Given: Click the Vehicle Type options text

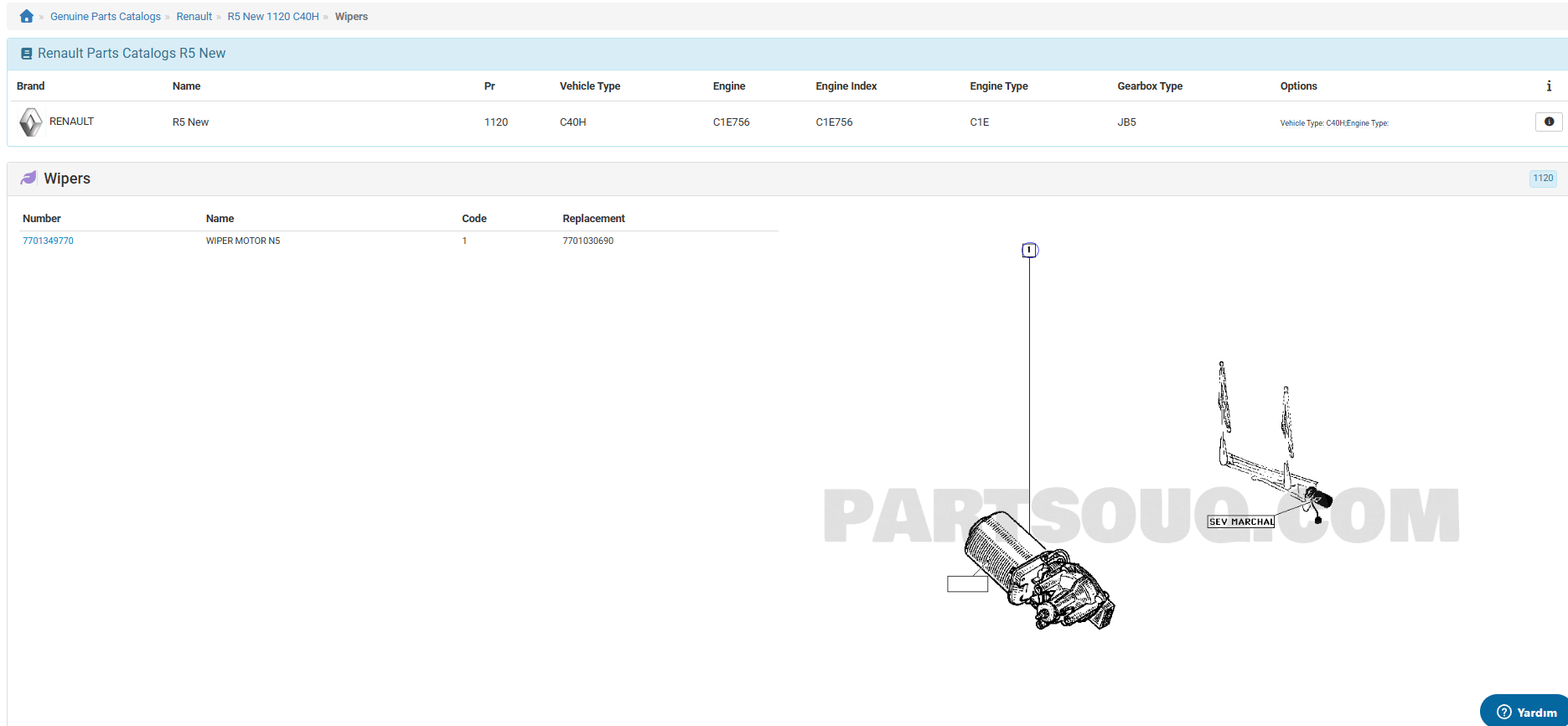Looking at the screenshot, I should (x=1334, y=123).
